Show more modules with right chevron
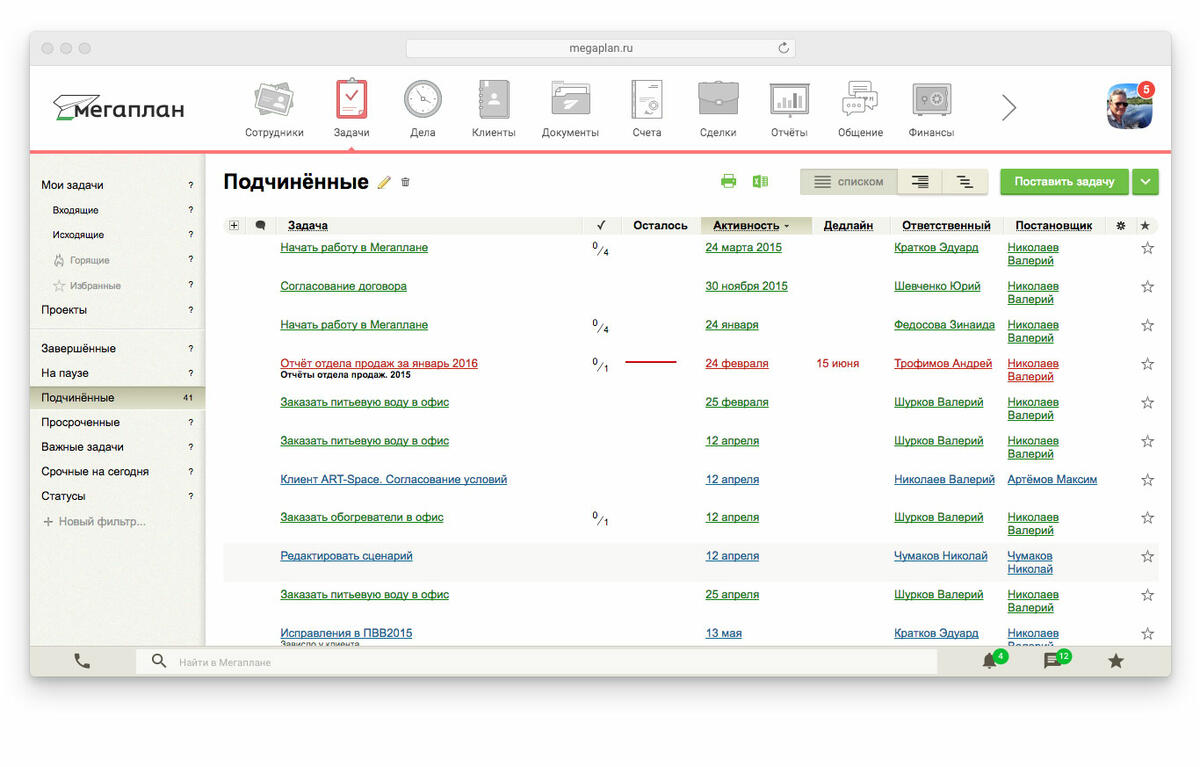The image size is (1200, 767). tap(1009, 108)
